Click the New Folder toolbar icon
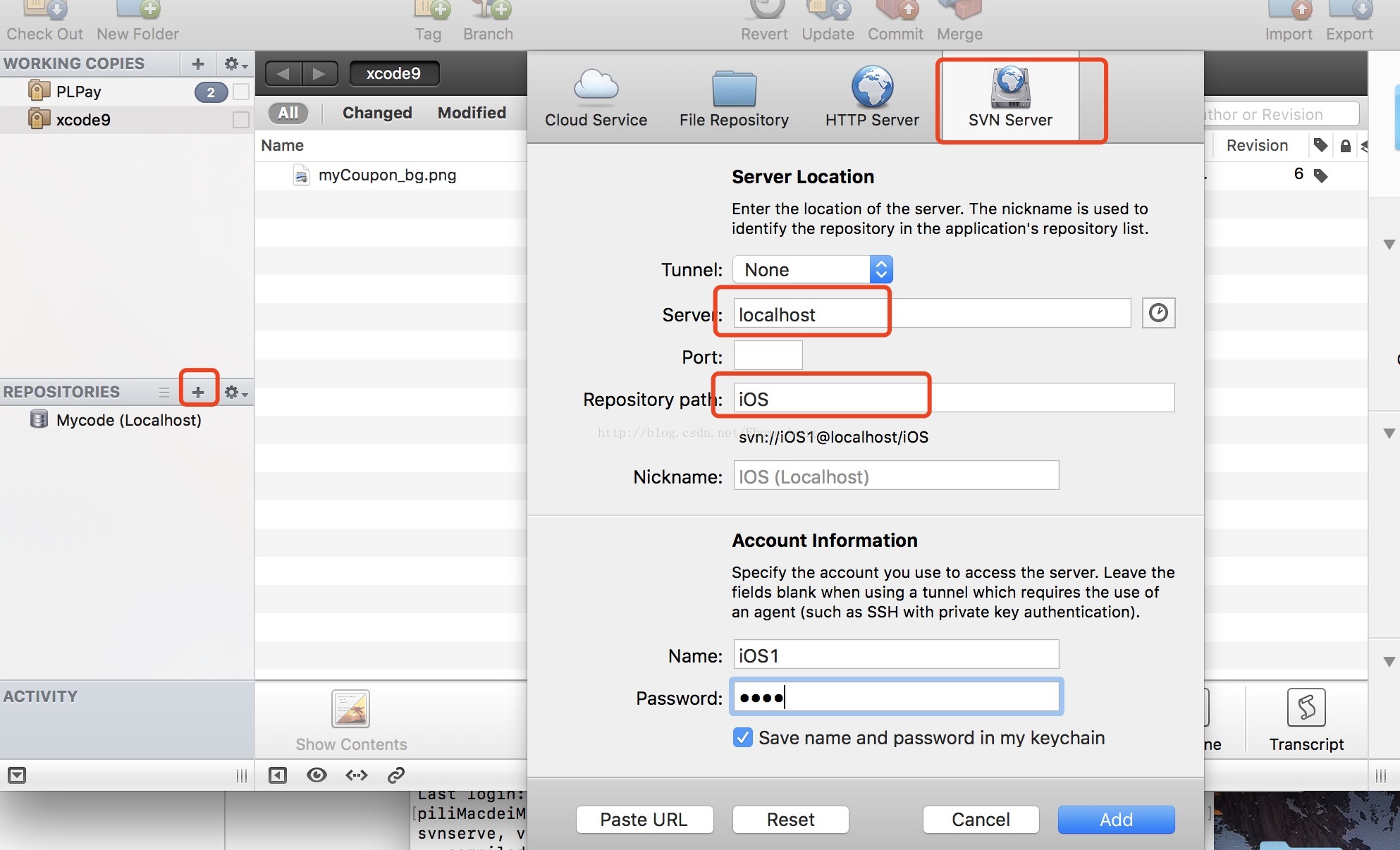Viewport: 1400px width, 850px height. click(x=138, y=10)
